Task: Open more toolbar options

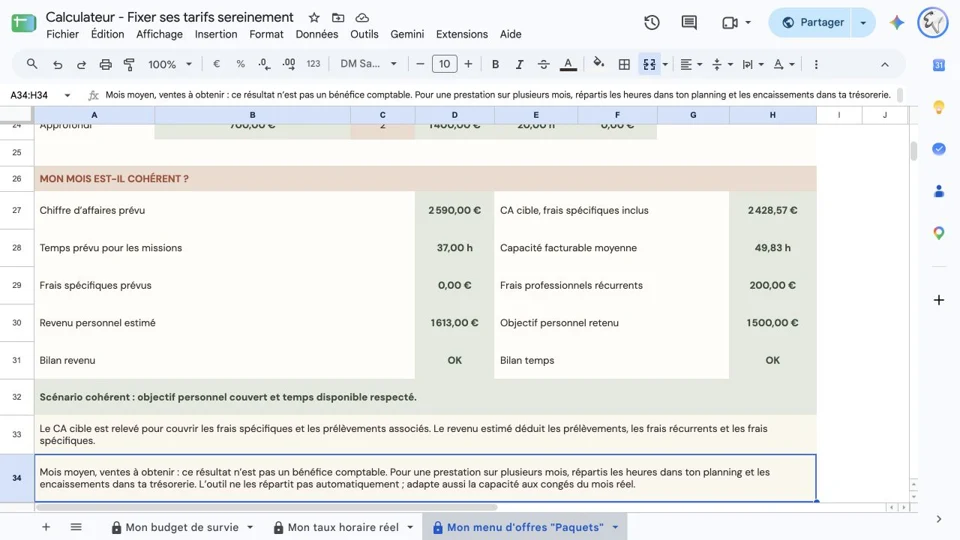Action: click(816, 64)
